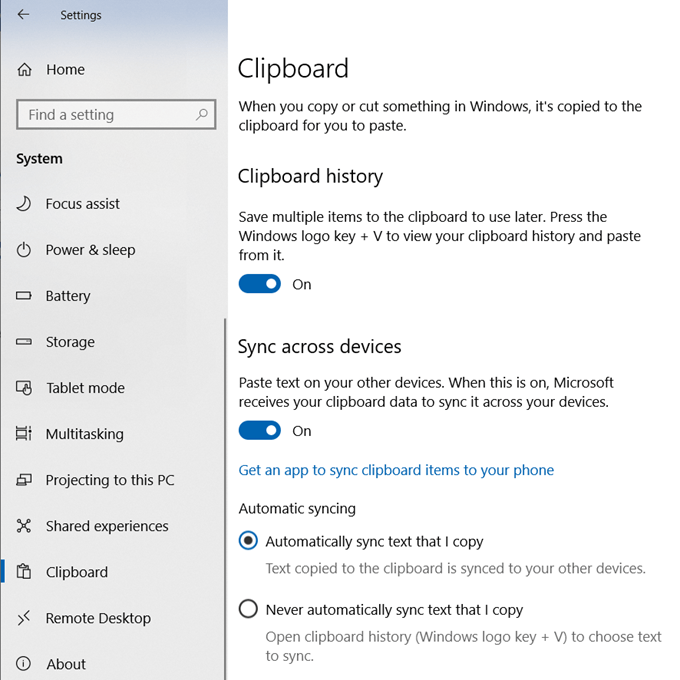Click the Multitasking icon

point(24,434)
